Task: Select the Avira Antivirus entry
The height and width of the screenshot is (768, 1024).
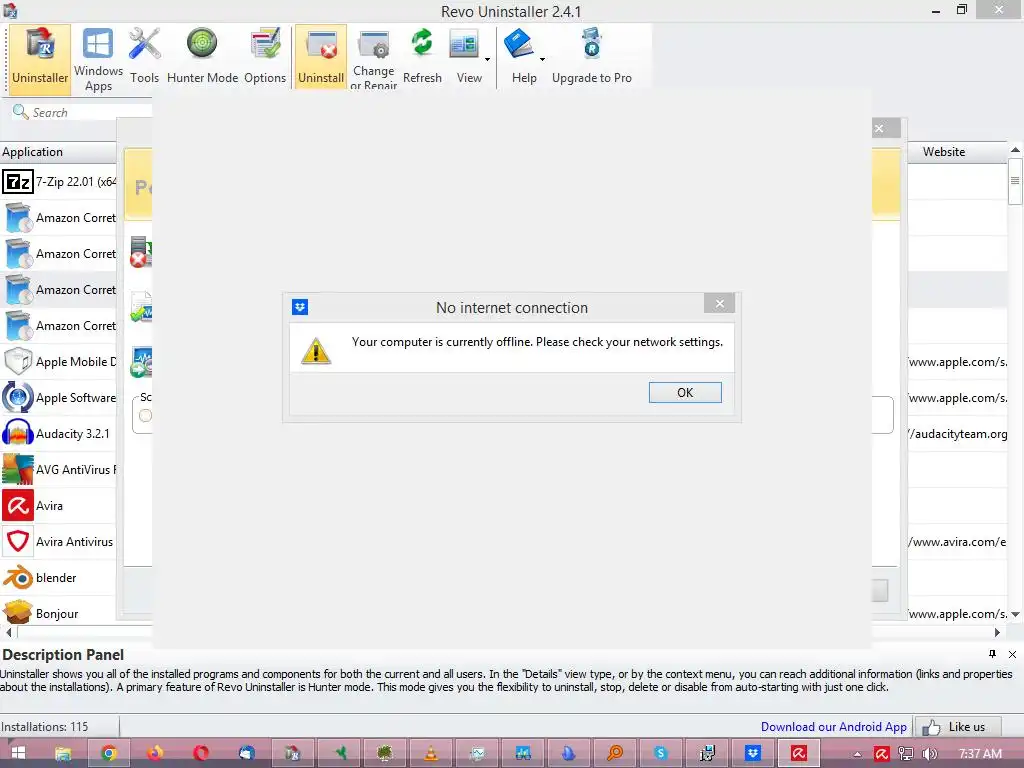Action: click(59, 541)
